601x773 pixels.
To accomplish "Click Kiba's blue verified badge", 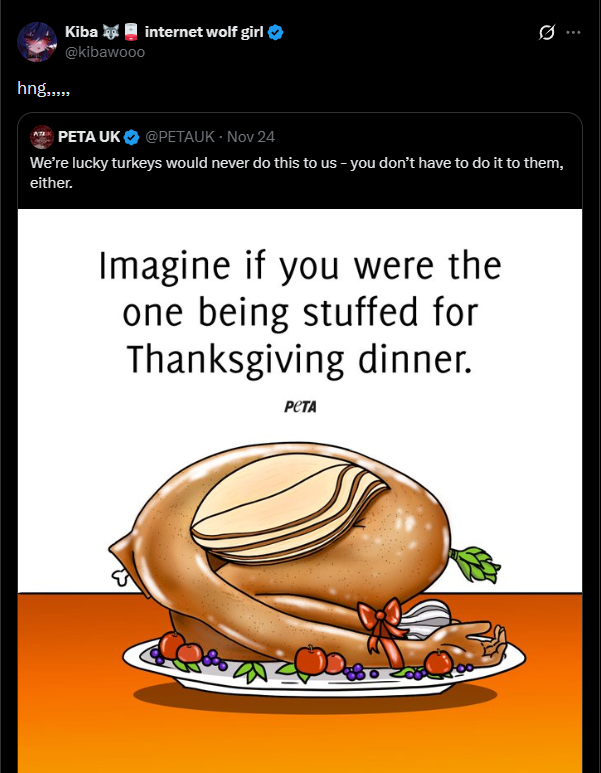I will 276,32.
